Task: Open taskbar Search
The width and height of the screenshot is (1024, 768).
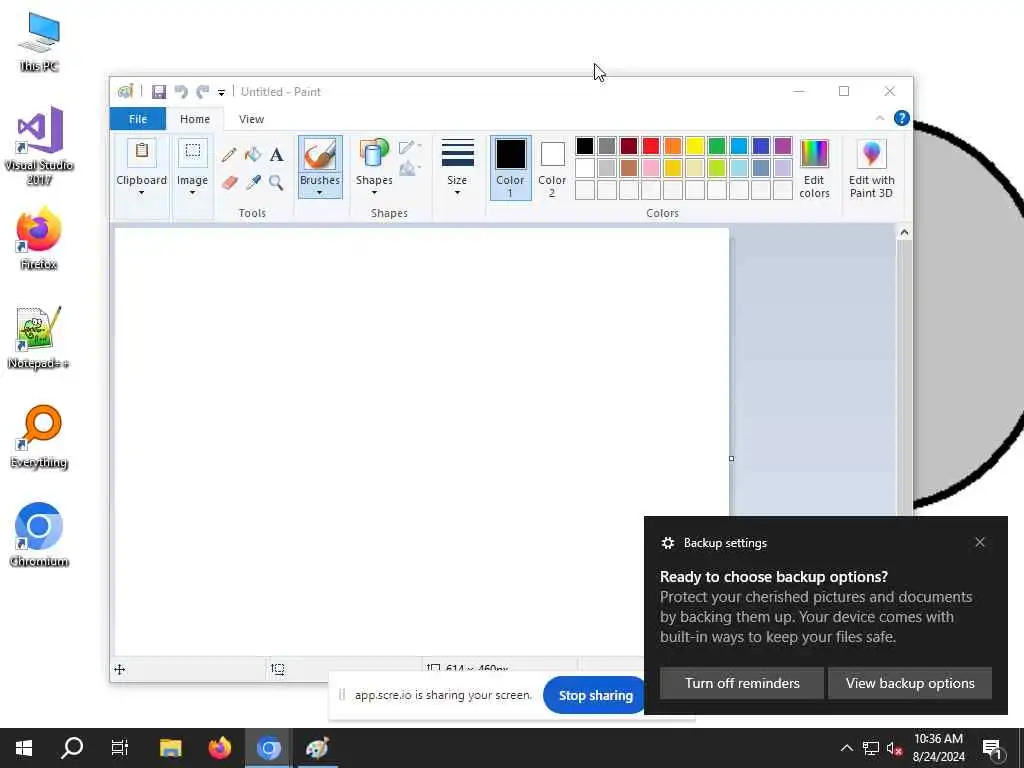Action: pyautogui.click(x=72, y=748)
